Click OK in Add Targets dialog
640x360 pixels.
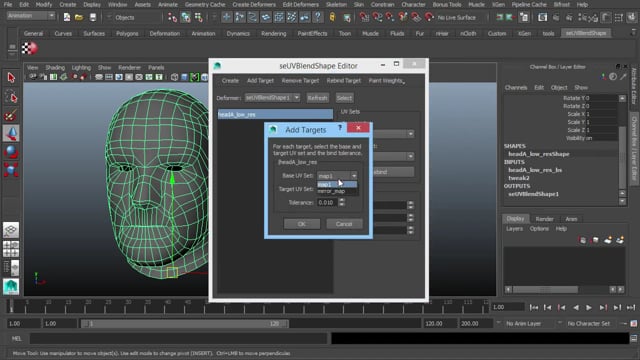302,224
